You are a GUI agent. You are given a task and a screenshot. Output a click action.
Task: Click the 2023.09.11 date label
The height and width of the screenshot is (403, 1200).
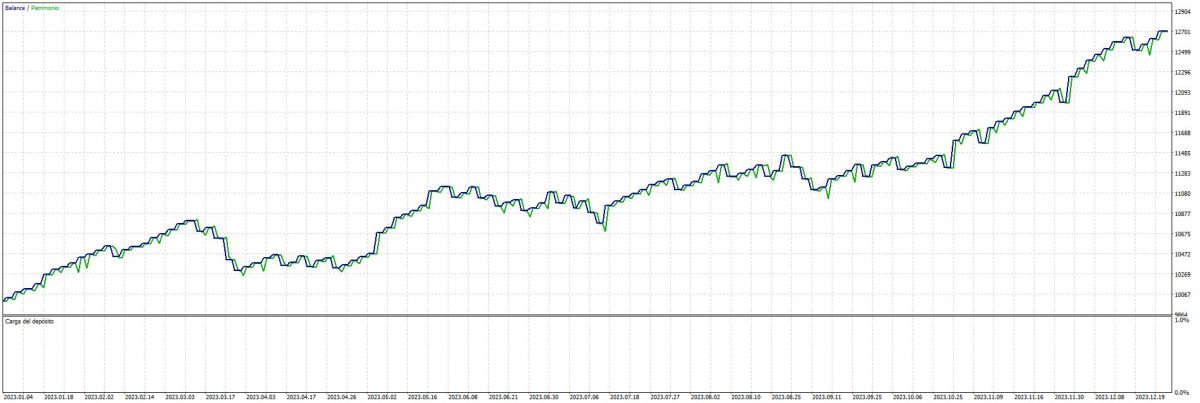[x=832, y=397]
